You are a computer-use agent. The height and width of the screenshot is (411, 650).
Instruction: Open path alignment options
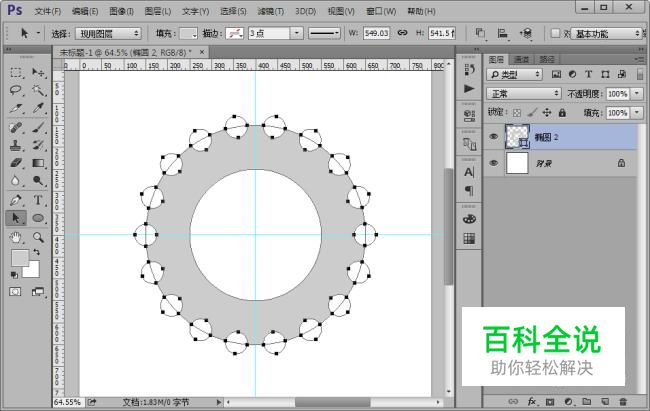tap(502, 33)
